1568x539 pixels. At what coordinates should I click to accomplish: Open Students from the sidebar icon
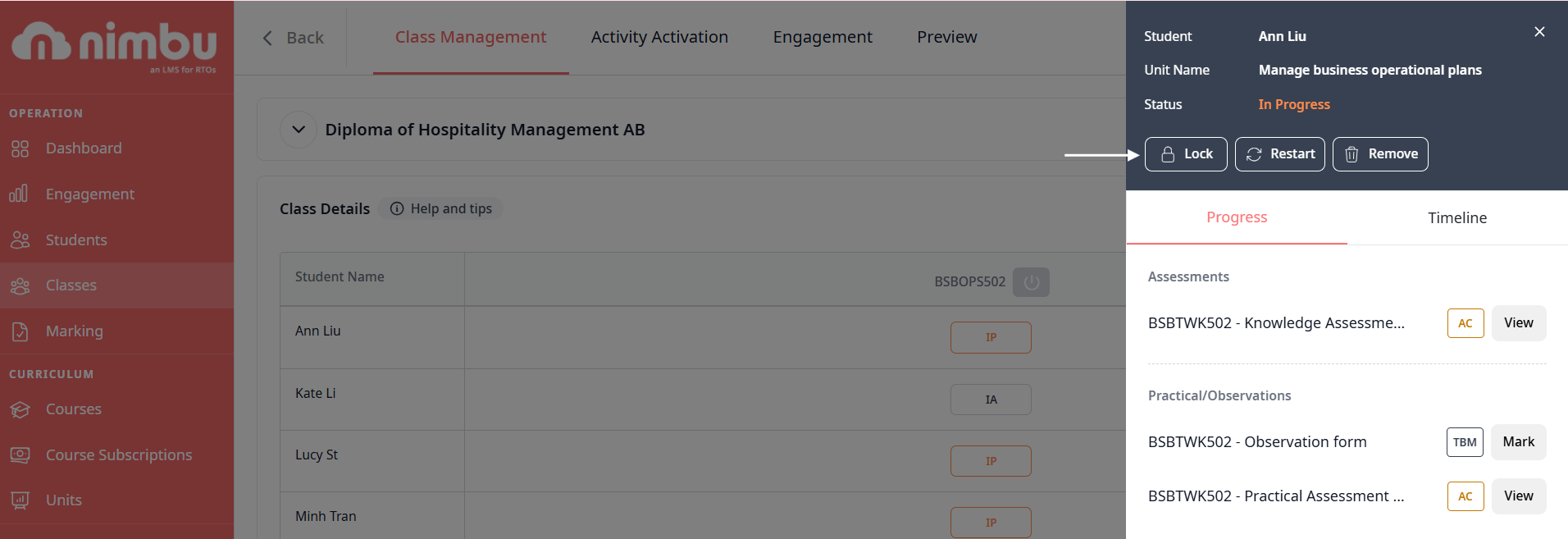pos(20,240)
